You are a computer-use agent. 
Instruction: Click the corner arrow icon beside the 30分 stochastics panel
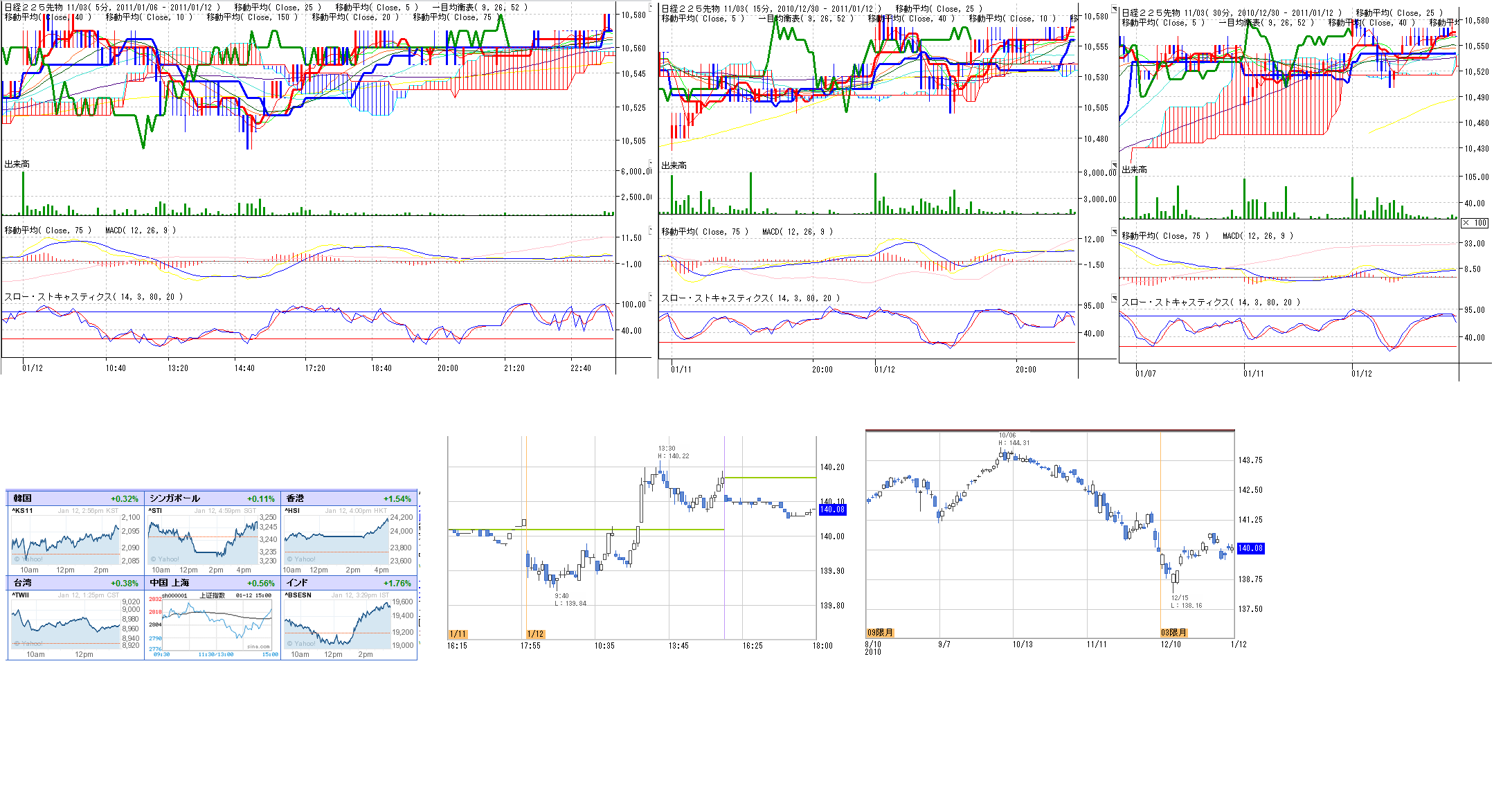point(1114,298)
